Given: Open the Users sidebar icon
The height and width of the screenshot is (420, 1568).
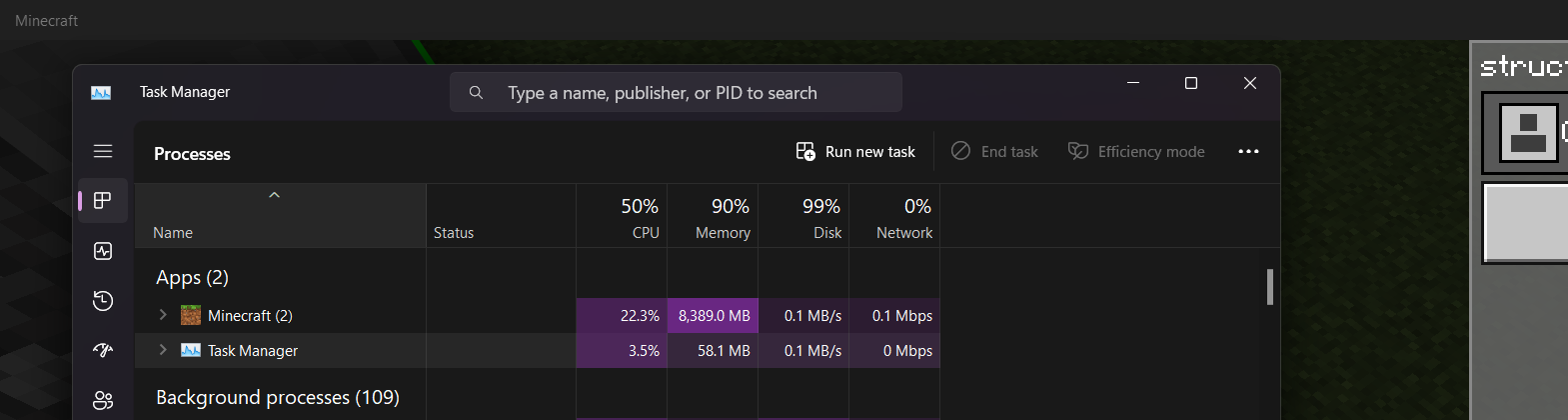Looking at the screenshot, I should point(103,400).
